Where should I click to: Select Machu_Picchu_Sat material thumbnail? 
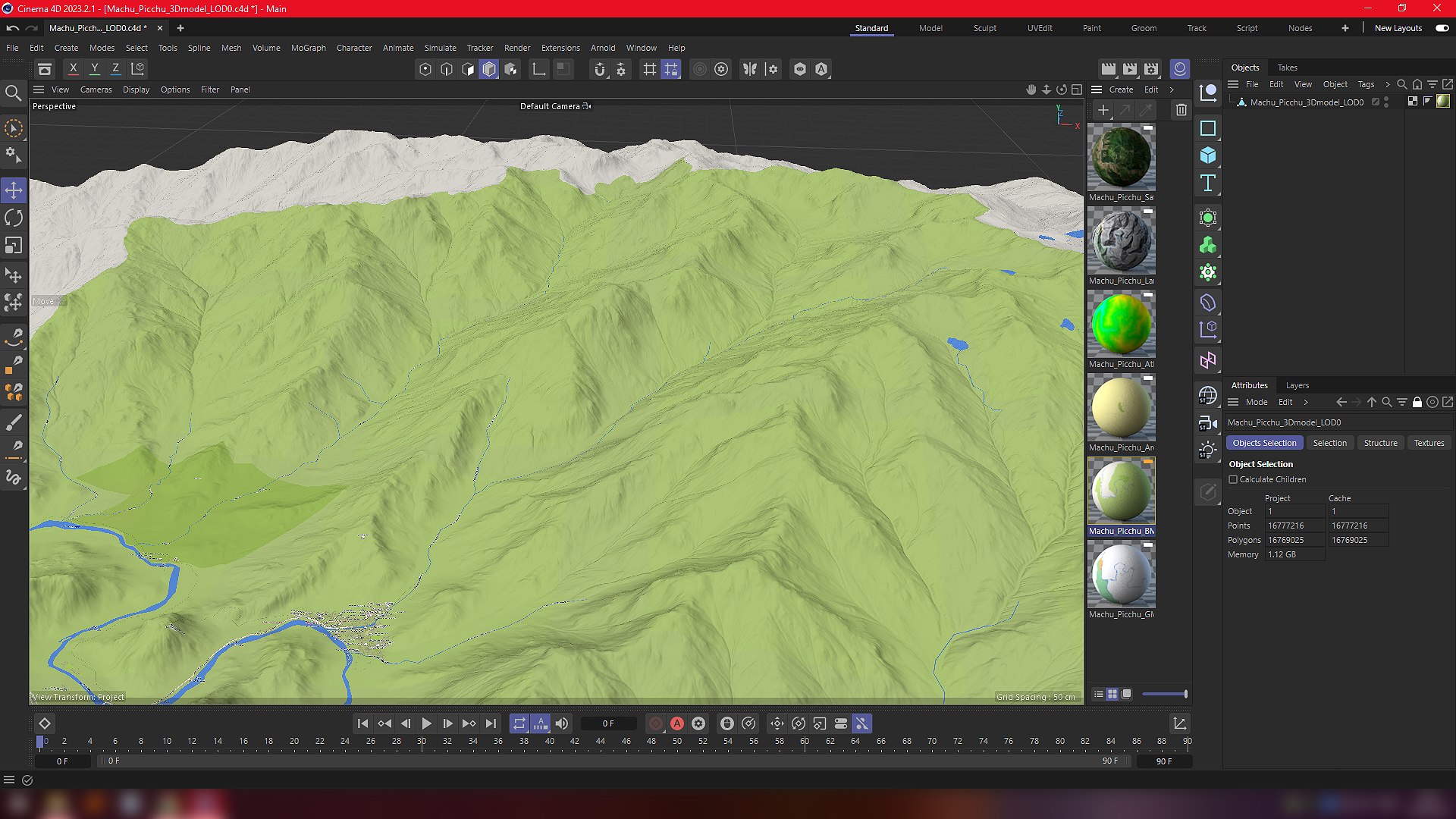click(1121, 157)
